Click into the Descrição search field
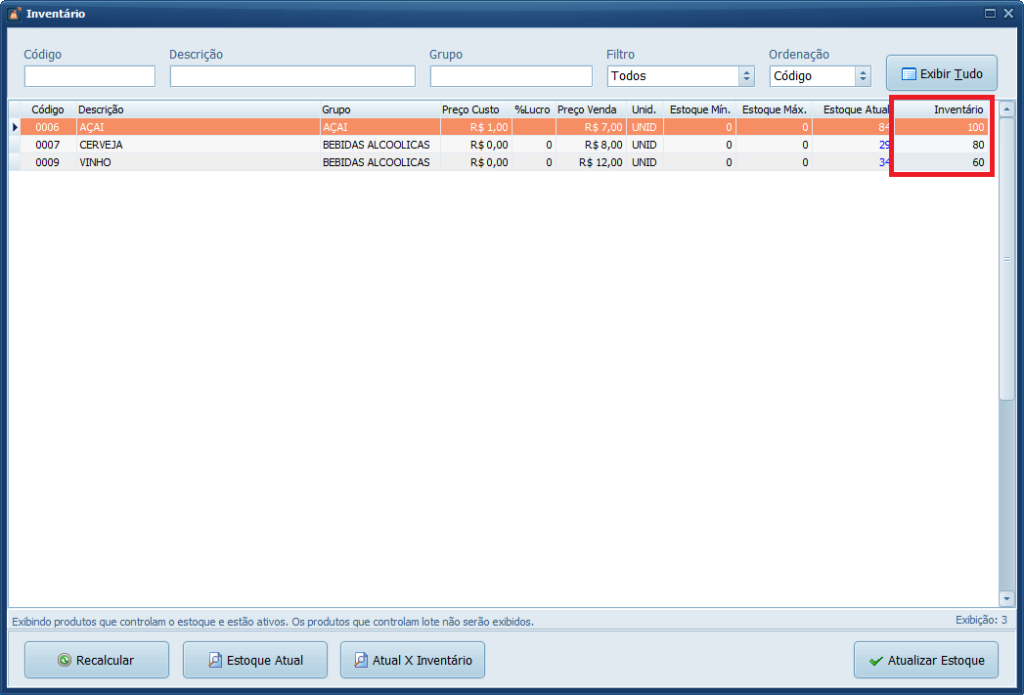The height and width of the screenshot is (695, 1024). 292,76
